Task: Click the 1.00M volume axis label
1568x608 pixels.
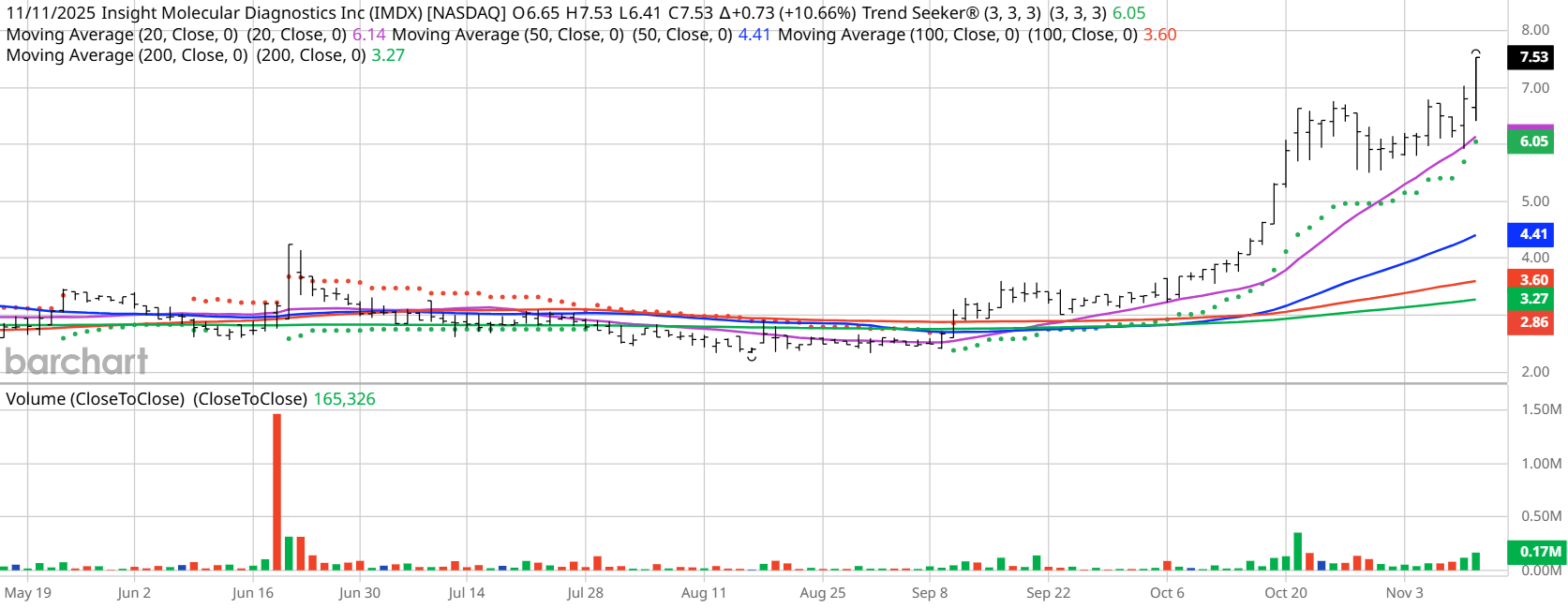Action: click(1542, 464)
